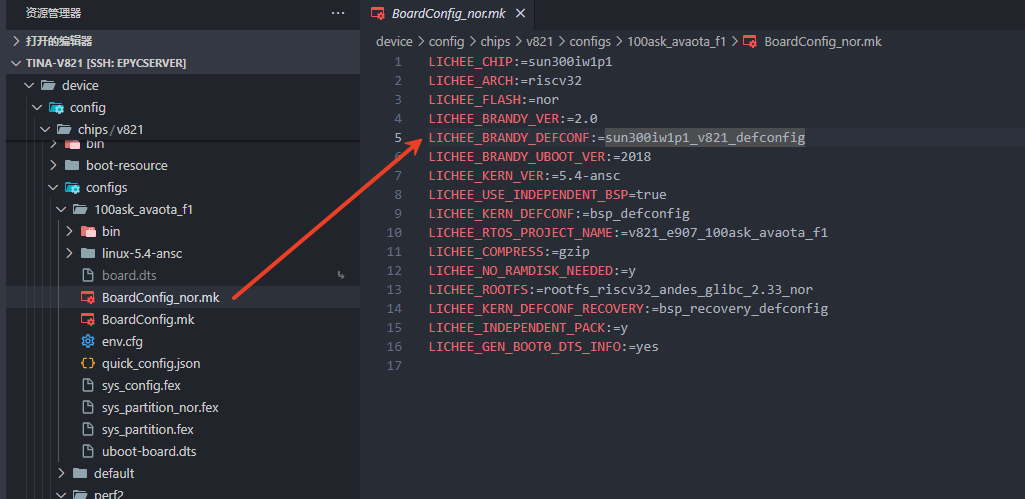
Task: Select the 100ask_avaota_f1 breadcrumb segment
Action: click(676, 41)
